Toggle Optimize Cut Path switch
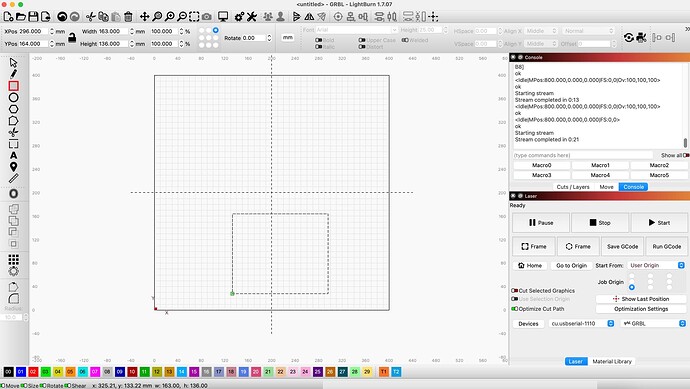 click(514, 309)
